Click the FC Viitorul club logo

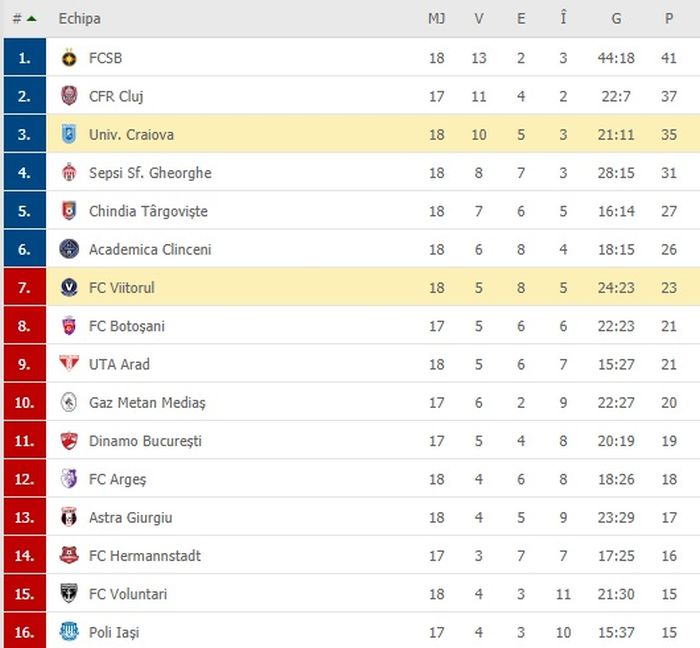pyautogui.click(x=69, y=288)
